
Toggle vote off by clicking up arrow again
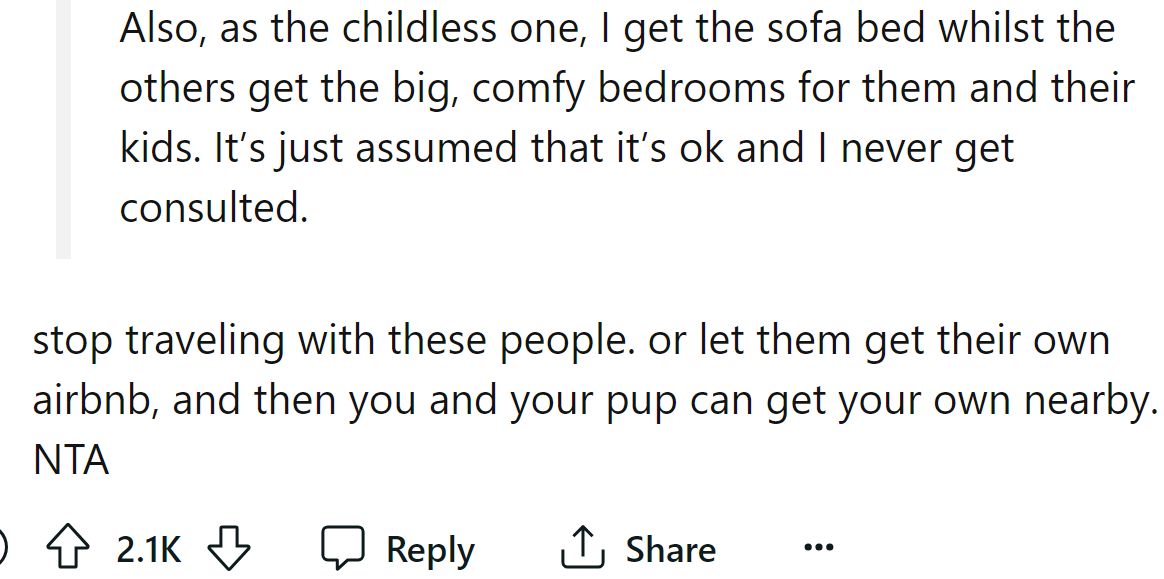[68, 548]
